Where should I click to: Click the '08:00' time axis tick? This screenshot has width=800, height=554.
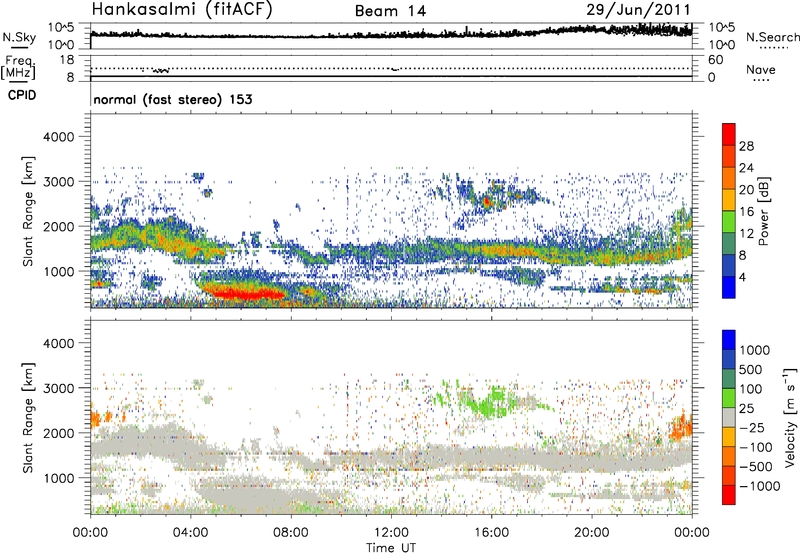pyautogui.click(x=290, y=533)
